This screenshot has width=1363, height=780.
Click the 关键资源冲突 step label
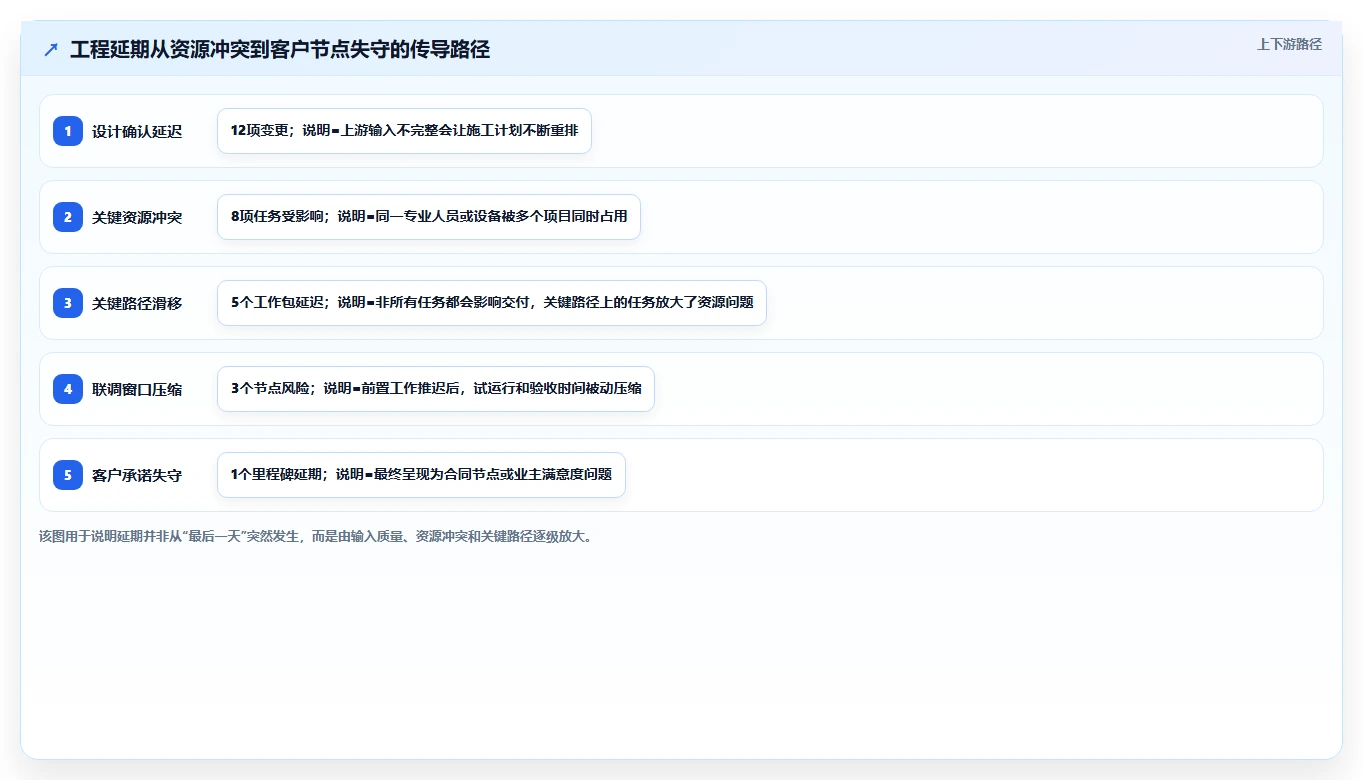(x=137, y=217)
